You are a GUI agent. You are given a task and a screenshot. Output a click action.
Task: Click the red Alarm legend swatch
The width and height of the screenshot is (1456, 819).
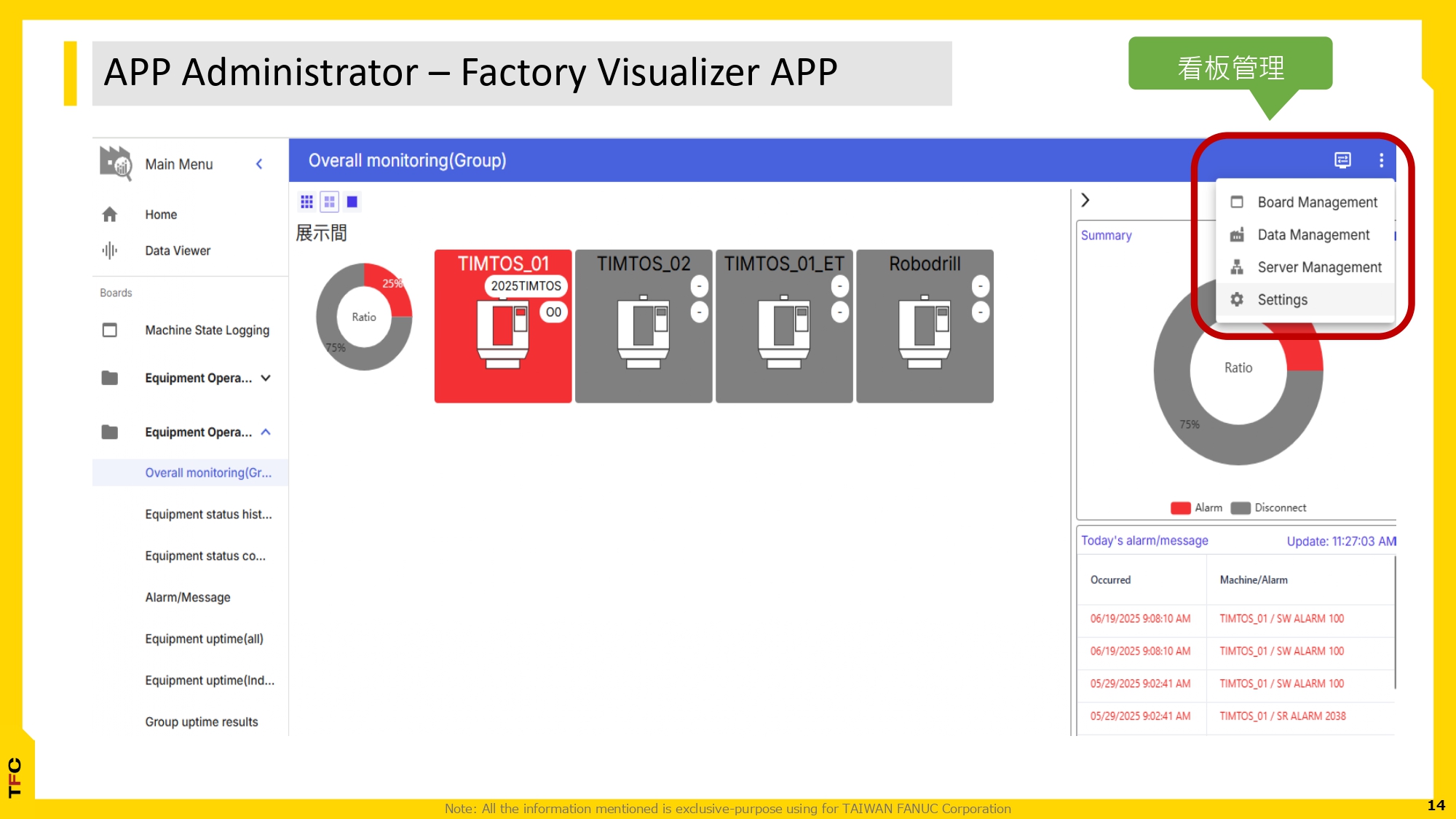point(1180,507)
